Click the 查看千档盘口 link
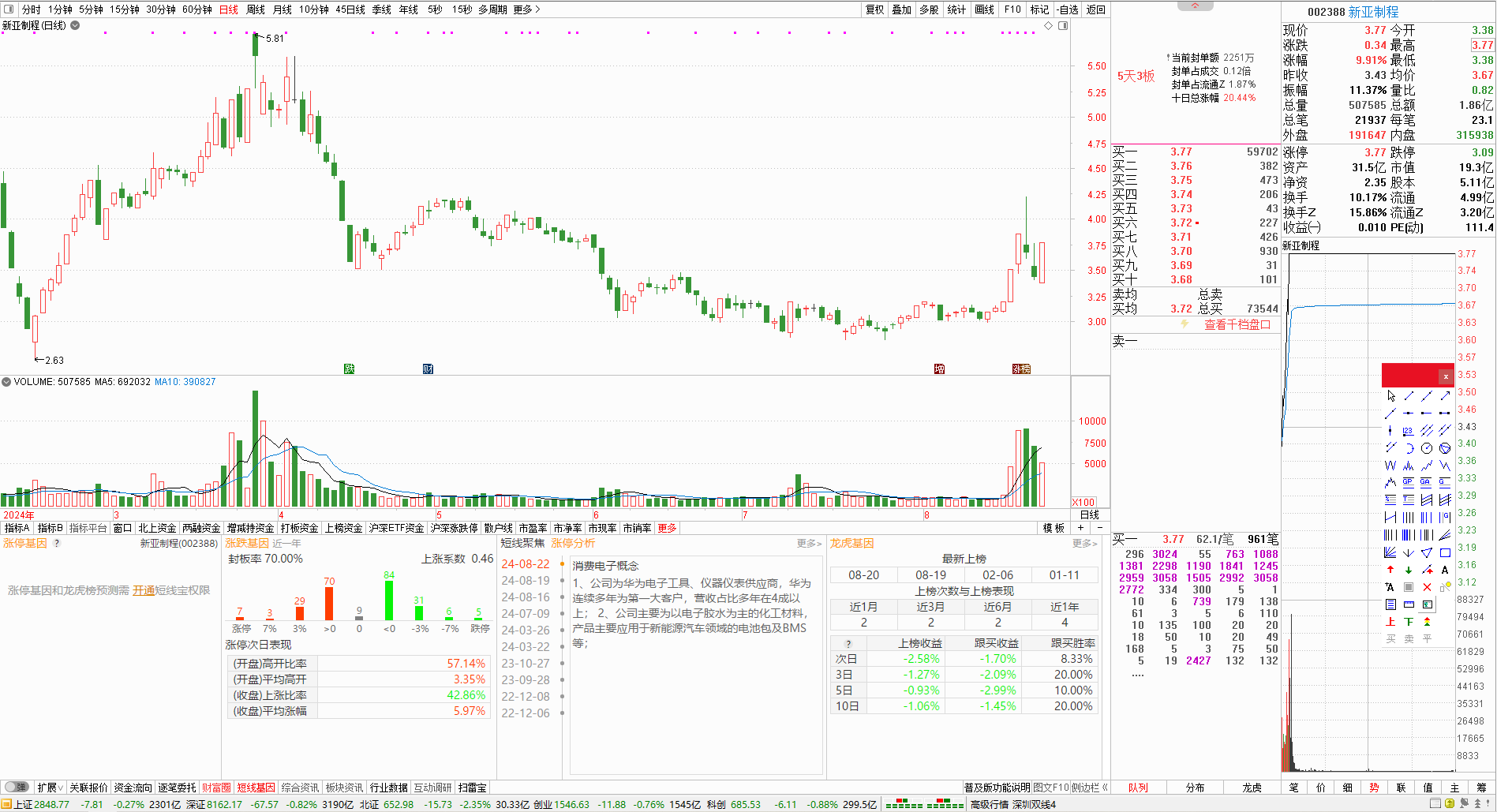Screen dimensions: 1497x812 1237,324
